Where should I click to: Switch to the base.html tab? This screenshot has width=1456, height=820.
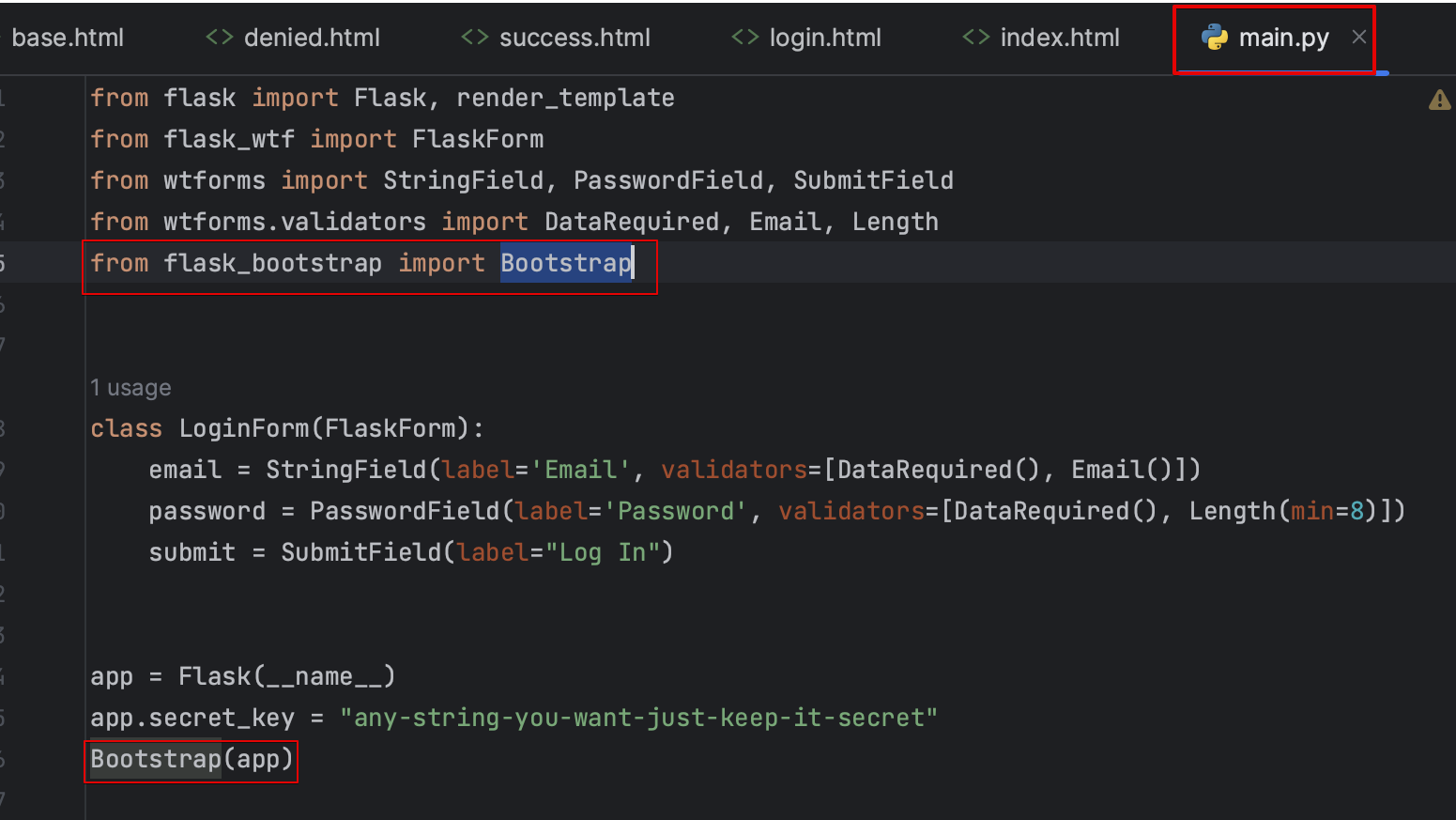[68, 38]
